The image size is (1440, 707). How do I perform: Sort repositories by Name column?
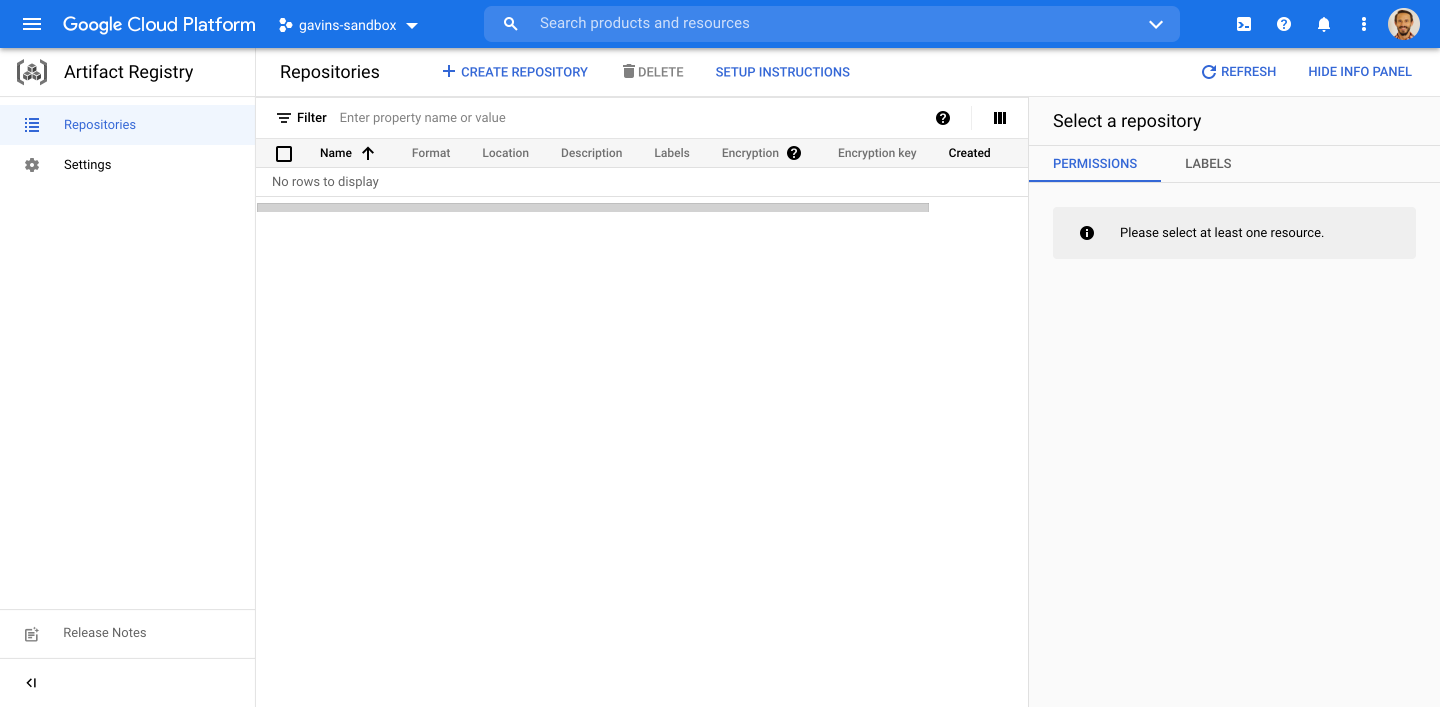click(x=336, y=153)
